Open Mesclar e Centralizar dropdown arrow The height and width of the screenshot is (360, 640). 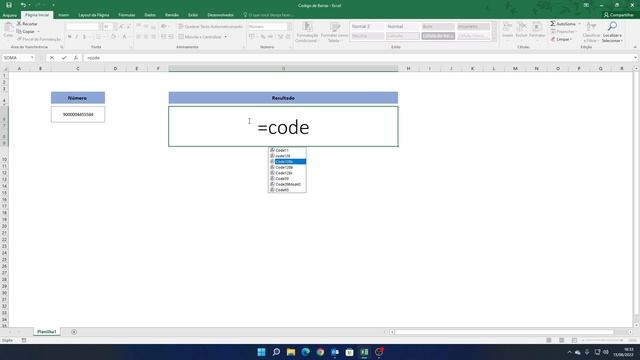pos(225,37)
